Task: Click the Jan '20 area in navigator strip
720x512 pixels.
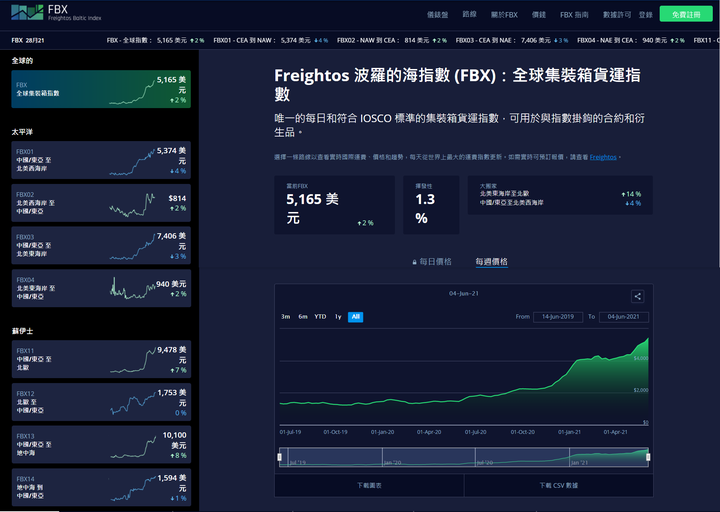Action: tap(393, 462)
